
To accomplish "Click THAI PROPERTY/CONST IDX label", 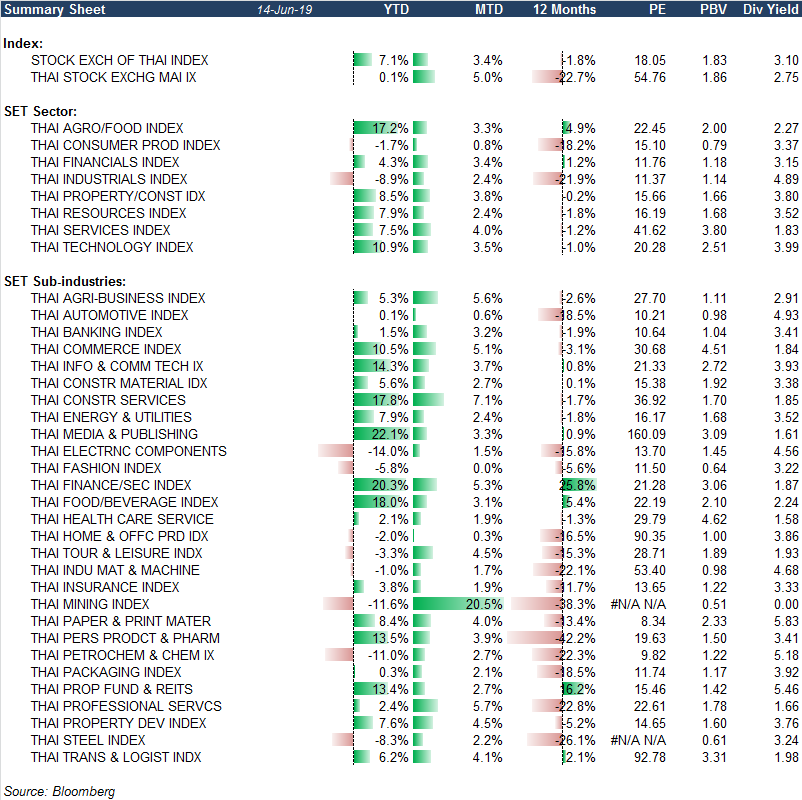I will pyautogui.click(x=118, y=196).
